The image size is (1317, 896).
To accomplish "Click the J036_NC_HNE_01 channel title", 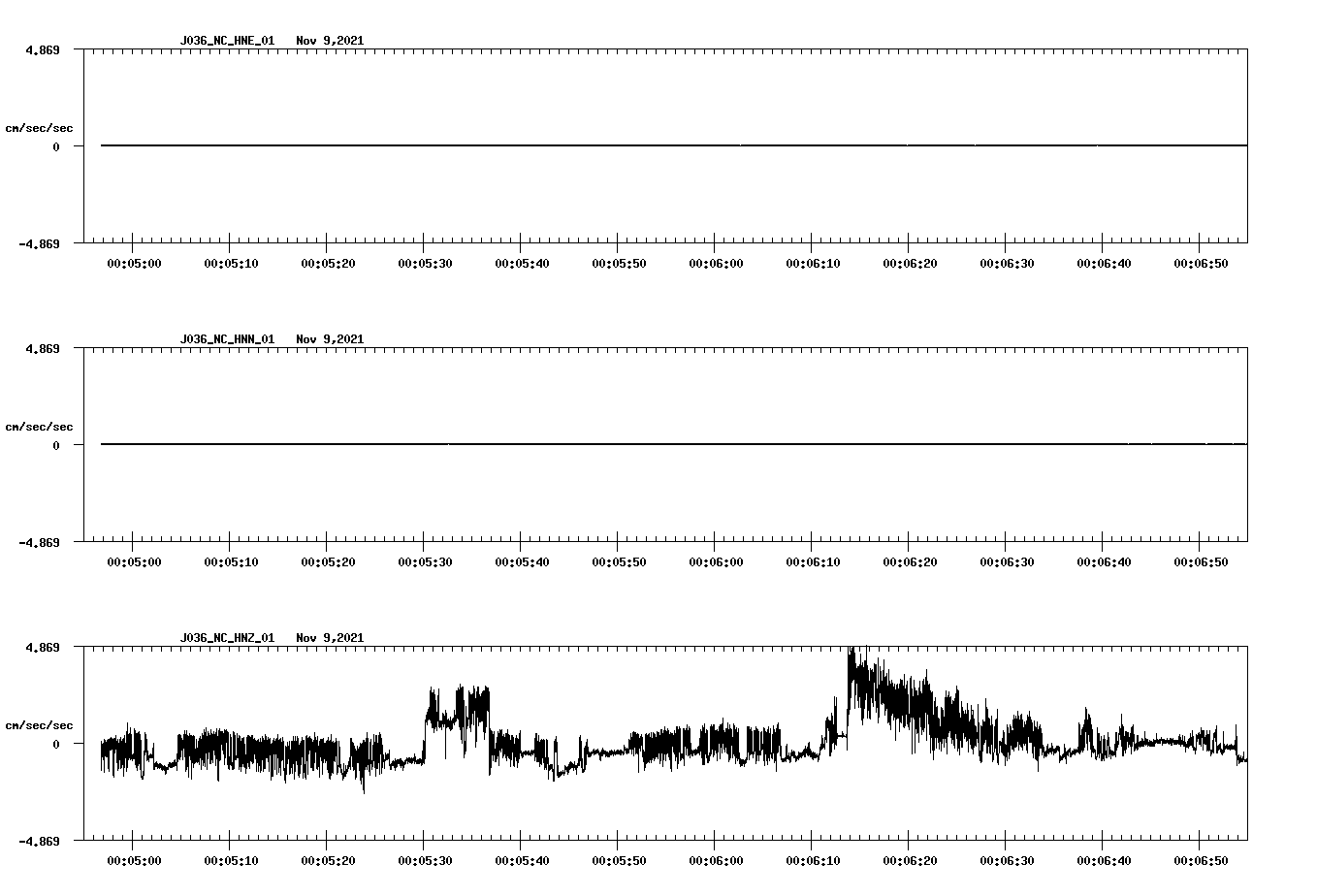I will (227, 41).
